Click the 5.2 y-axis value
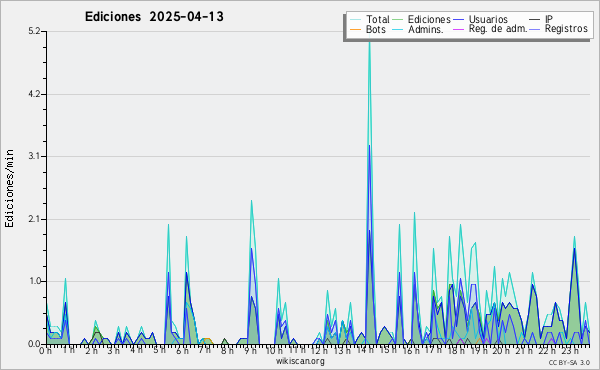The height and width of the screenshot is (370, 600). tap(34, 31)
